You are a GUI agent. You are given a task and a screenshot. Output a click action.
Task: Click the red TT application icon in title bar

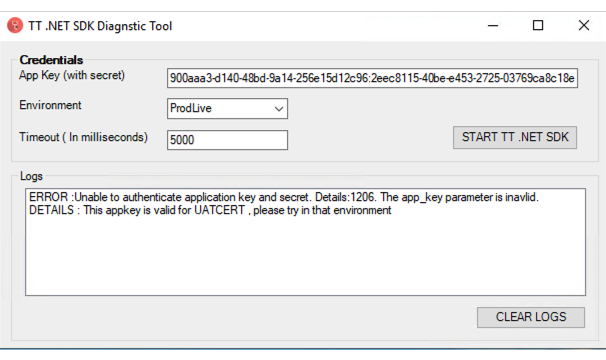[x=15, y=26]
